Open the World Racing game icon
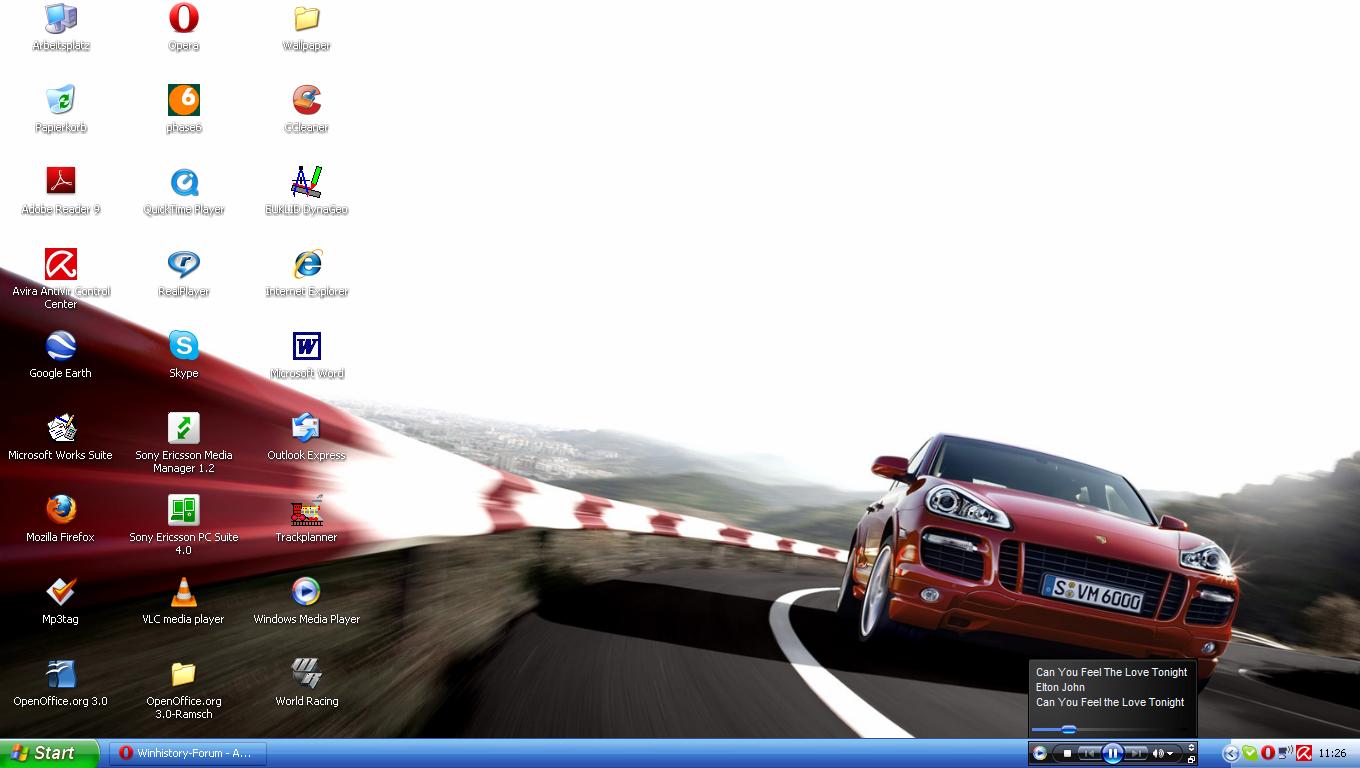Viewport: 1360px width, 768px height. 306,675
